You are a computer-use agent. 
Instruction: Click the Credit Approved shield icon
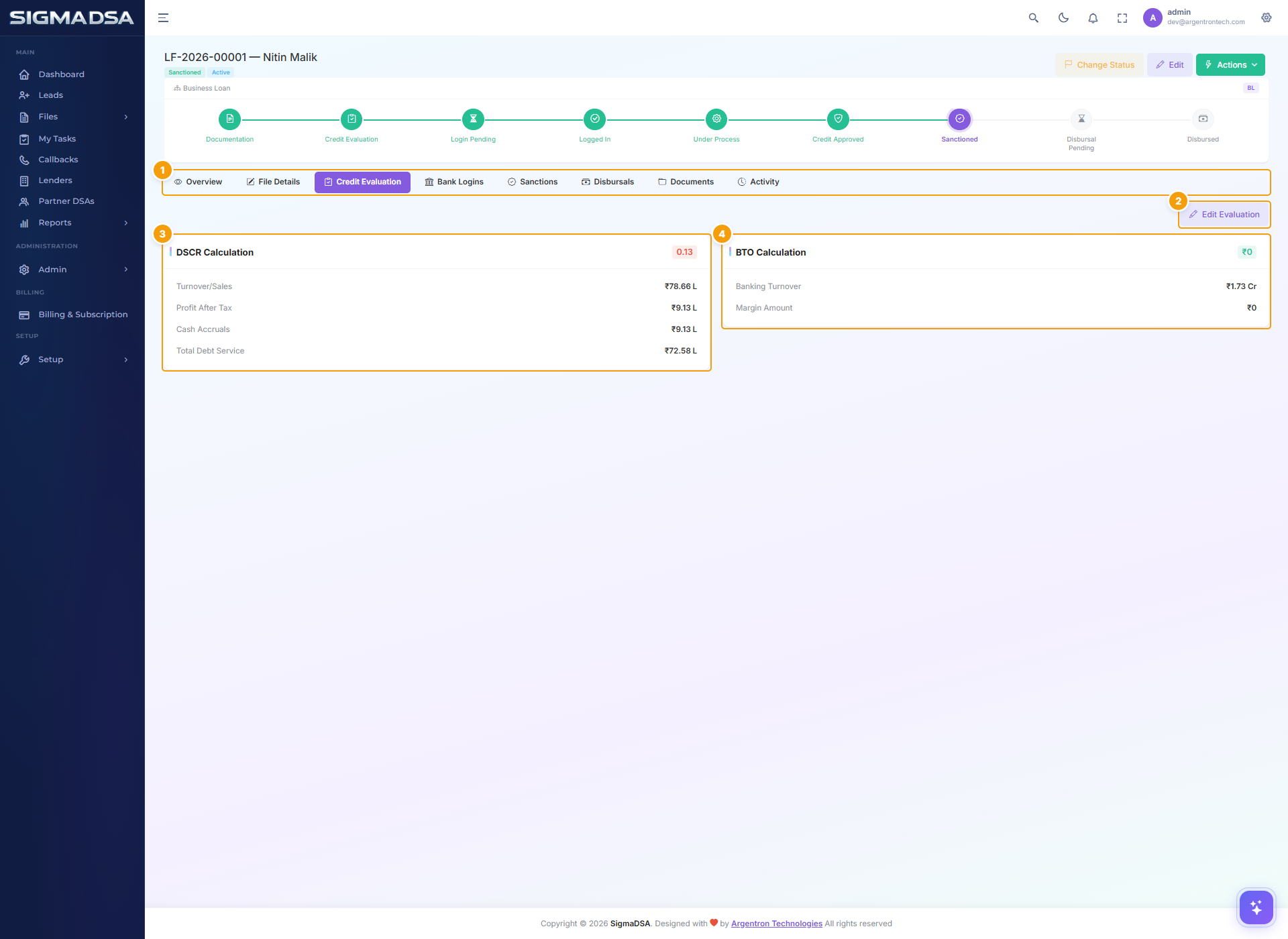coord(838,119)
